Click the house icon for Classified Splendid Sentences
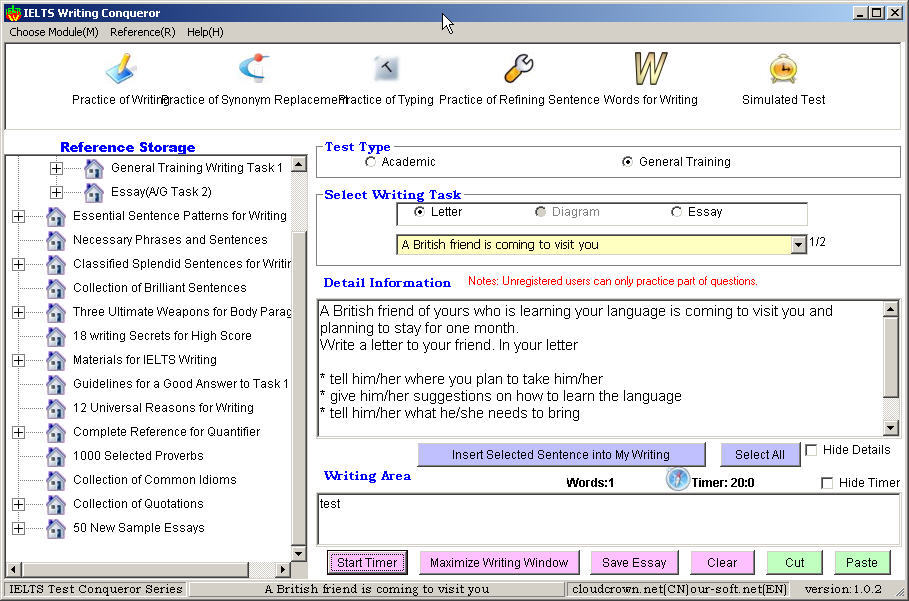Image resolution: width=909 pixels, height=601 pixels. click(56, 264)
